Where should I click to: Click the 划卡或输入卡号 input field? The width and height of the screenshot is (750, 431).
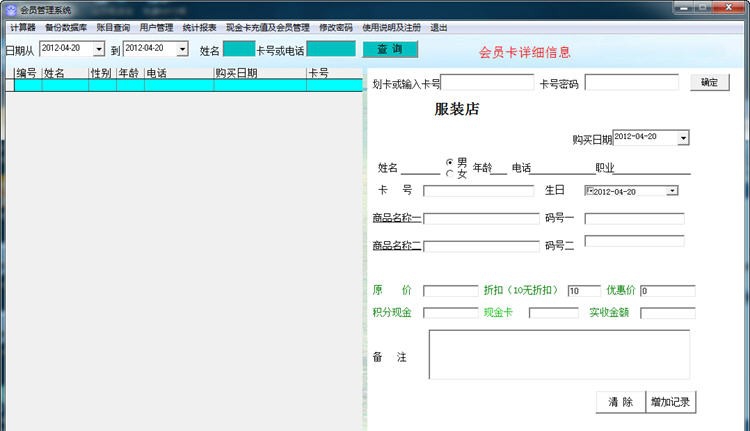[x=487, y=82]
